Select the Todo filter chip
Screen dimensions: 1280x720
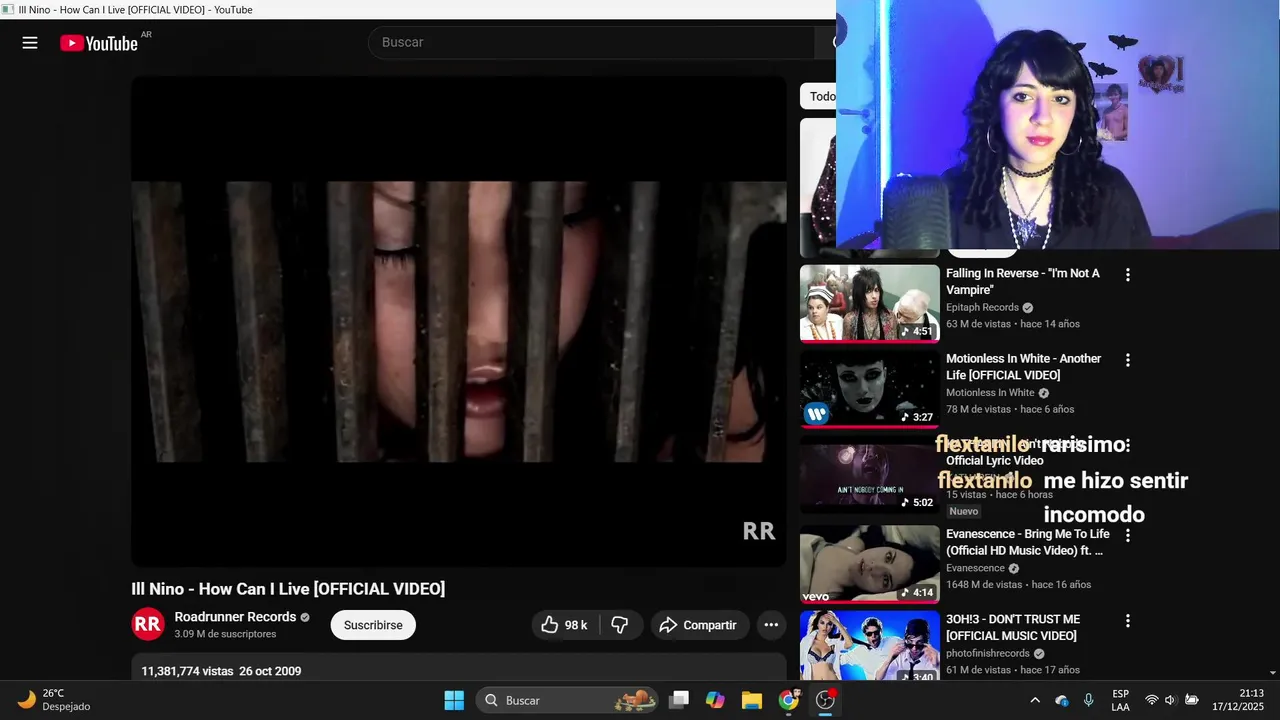[x=820, y=96]
